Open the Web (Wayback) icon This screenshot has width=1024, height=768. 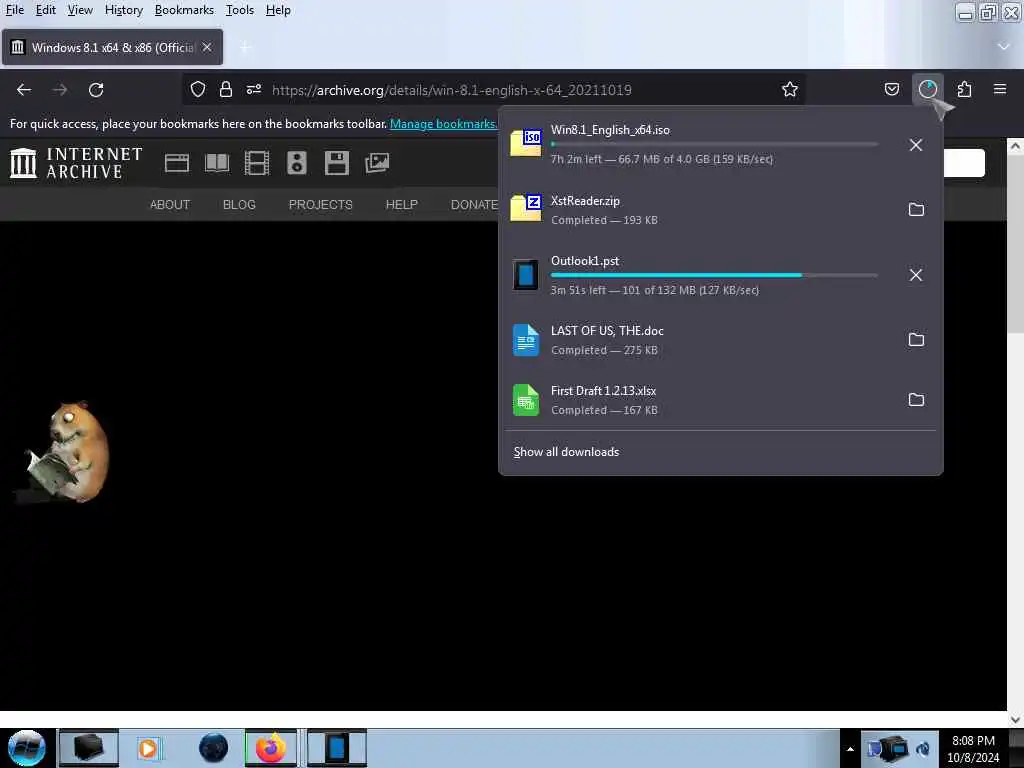(177, 163)
